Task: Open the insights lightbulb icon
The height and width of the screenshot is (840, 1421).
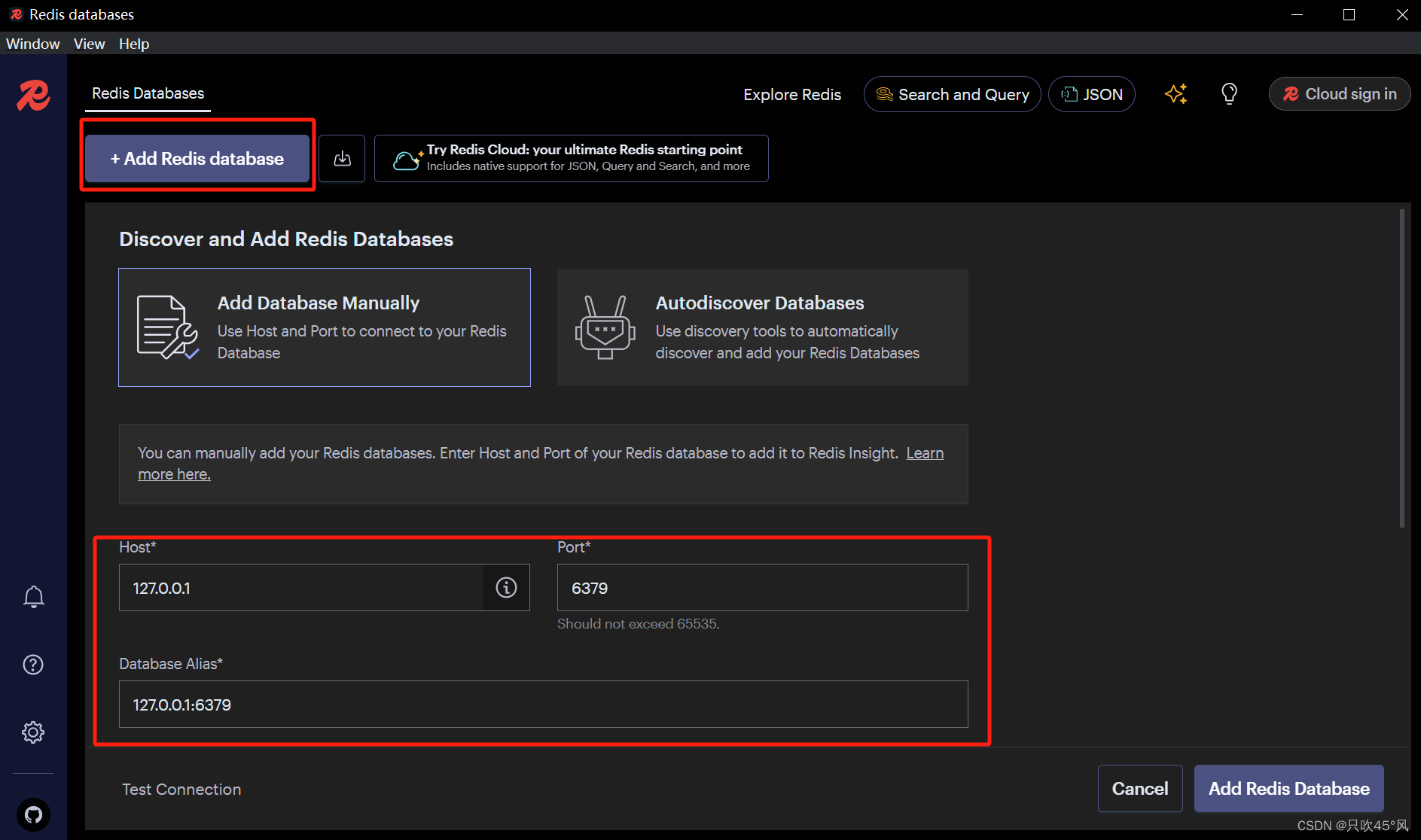Action: (x=1229, y=94)
